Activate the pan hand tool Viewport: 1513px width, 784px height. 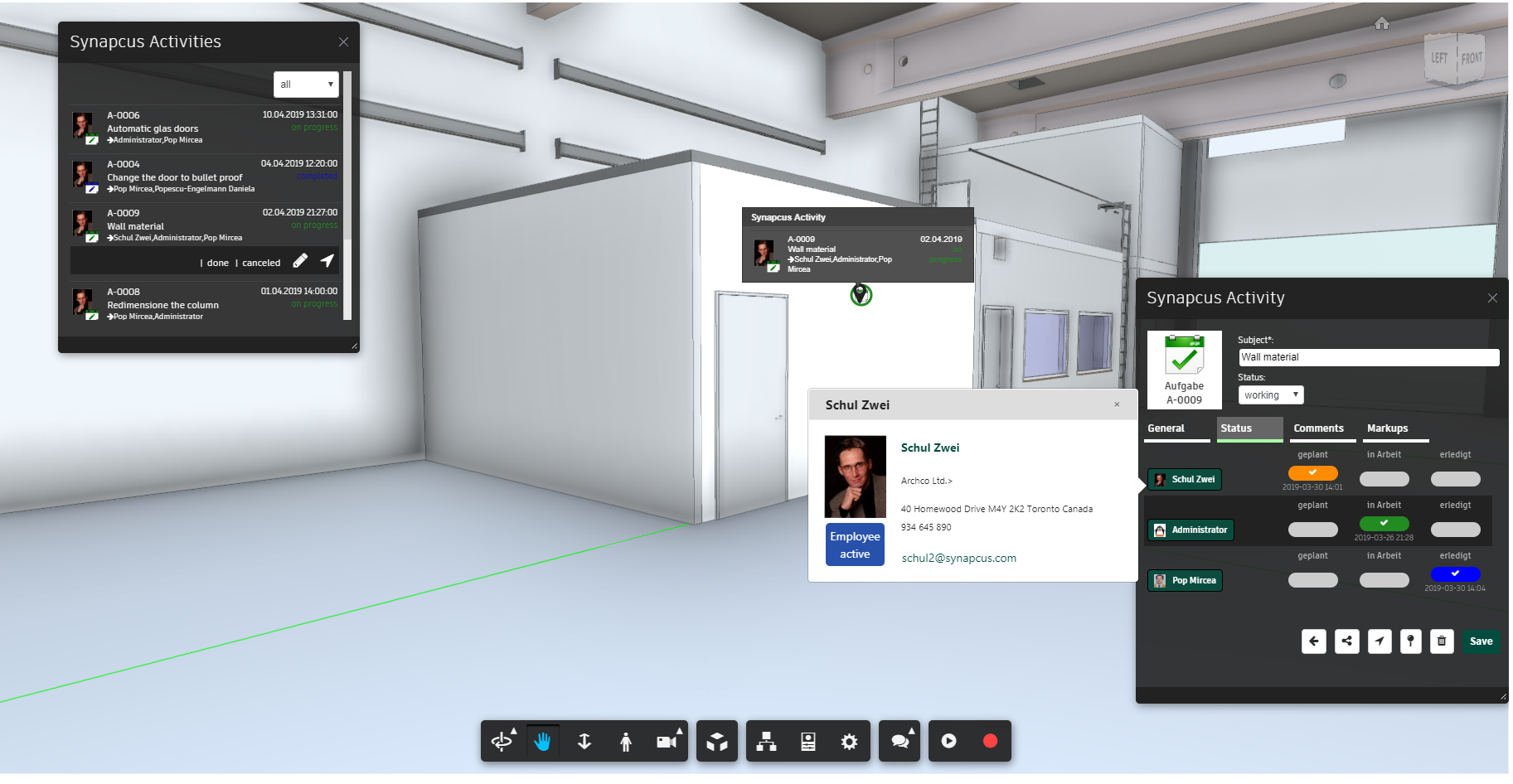click(542, 742)
